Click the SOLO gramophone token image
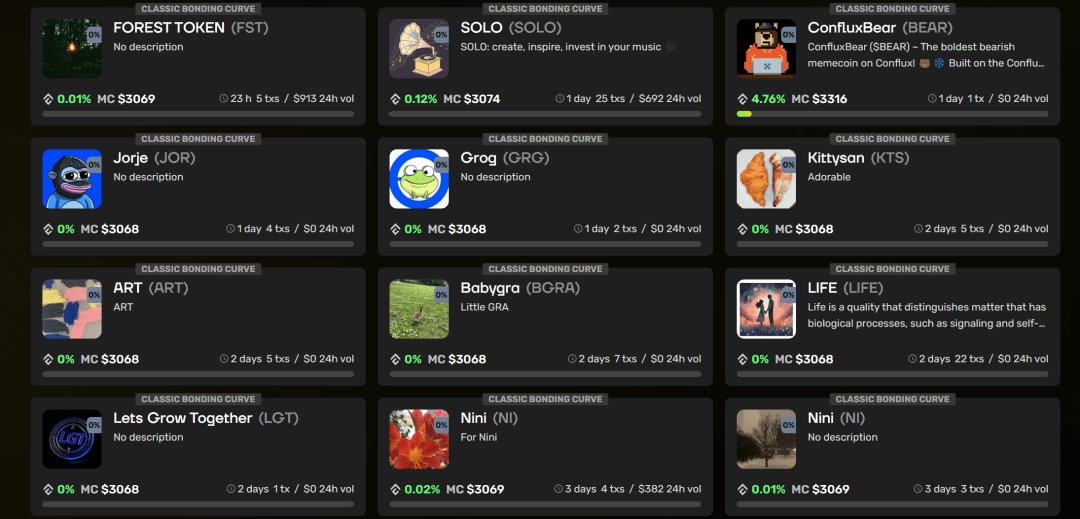The image size is (1080, 519). pos(419,48)
